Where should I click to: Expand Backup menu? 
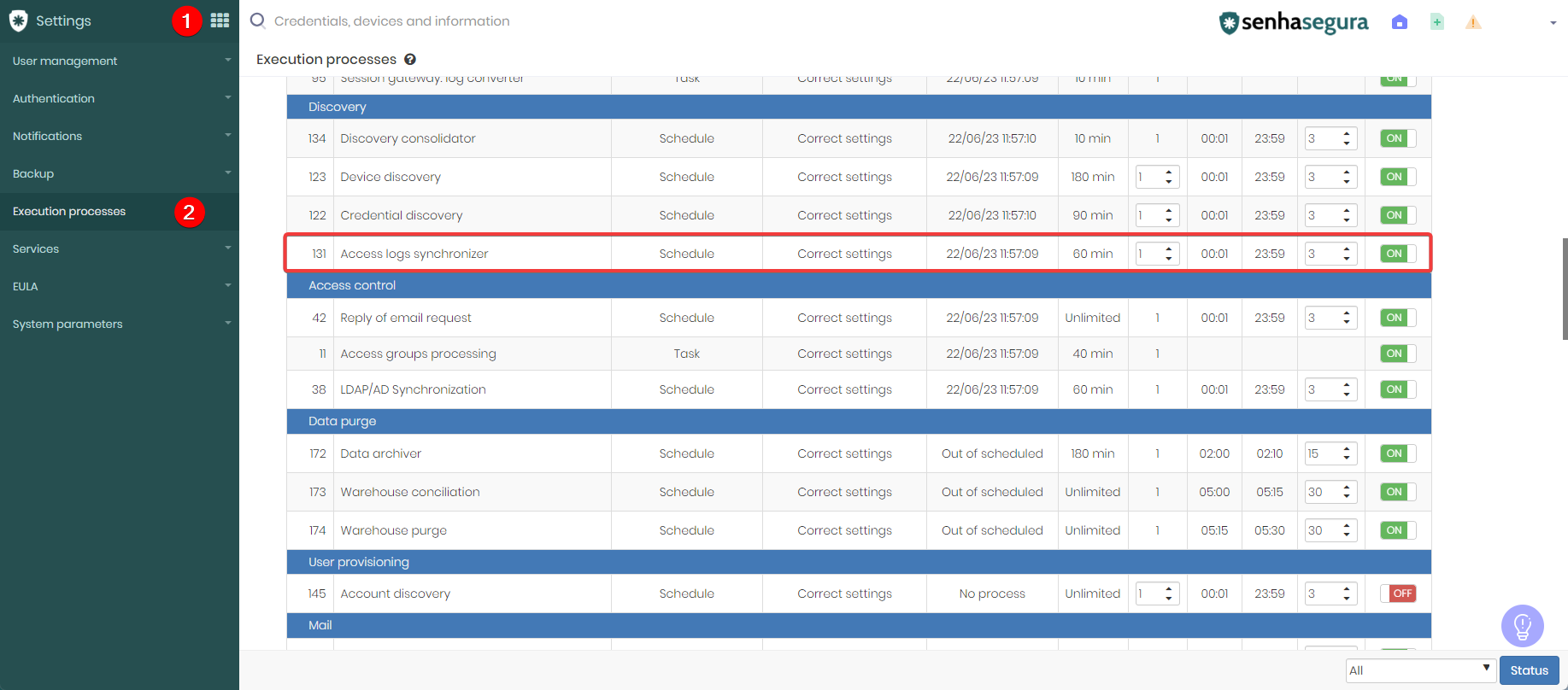(120, 173)
